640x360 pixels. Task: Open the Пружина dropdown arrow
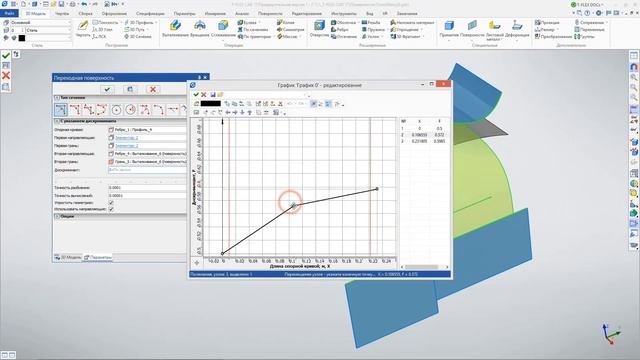point(387,29)
